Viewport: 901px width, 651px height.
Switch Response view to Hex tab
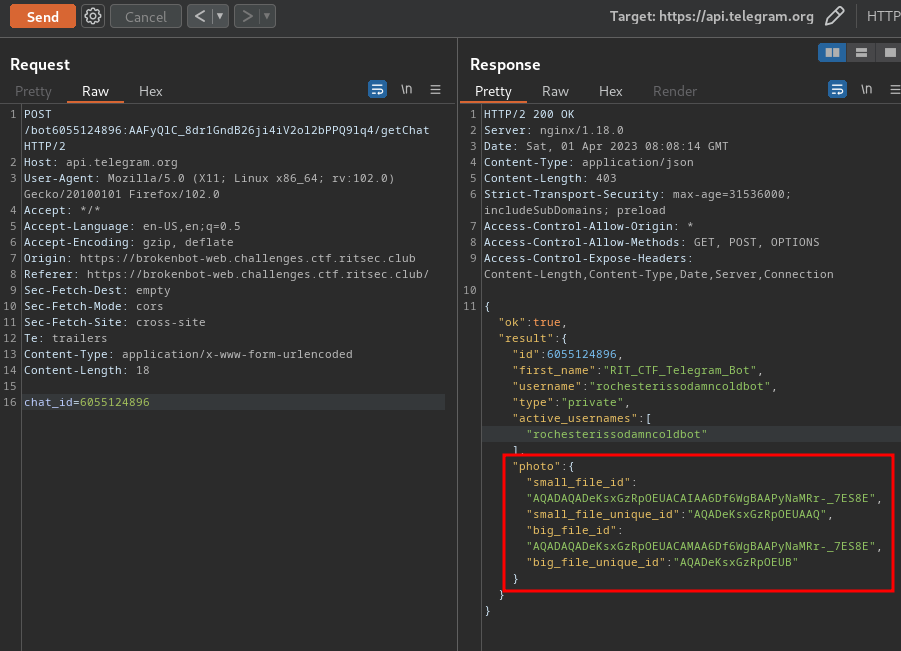[x=610, y=91]
